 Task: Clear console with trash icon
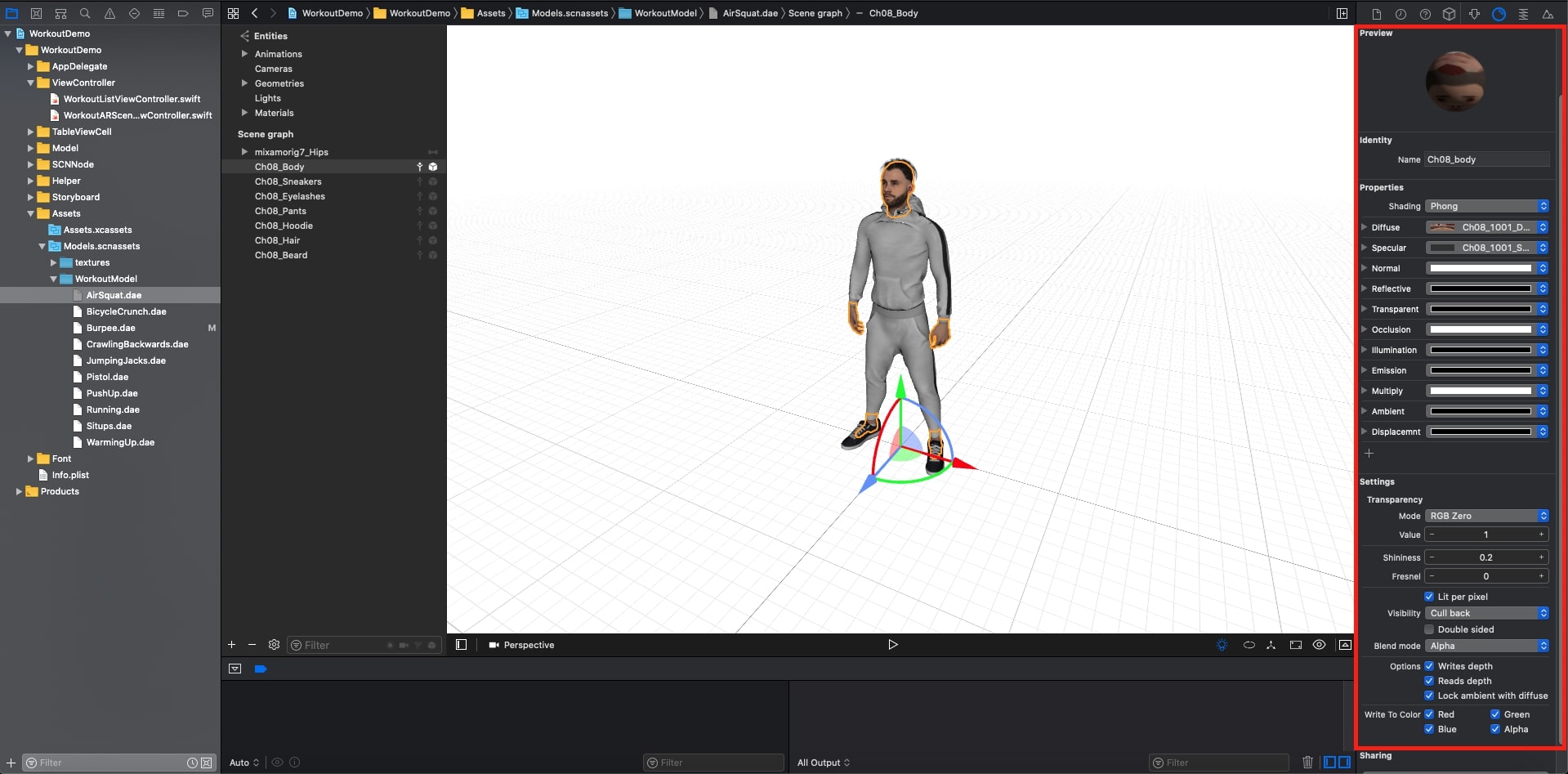(1307, 763)
